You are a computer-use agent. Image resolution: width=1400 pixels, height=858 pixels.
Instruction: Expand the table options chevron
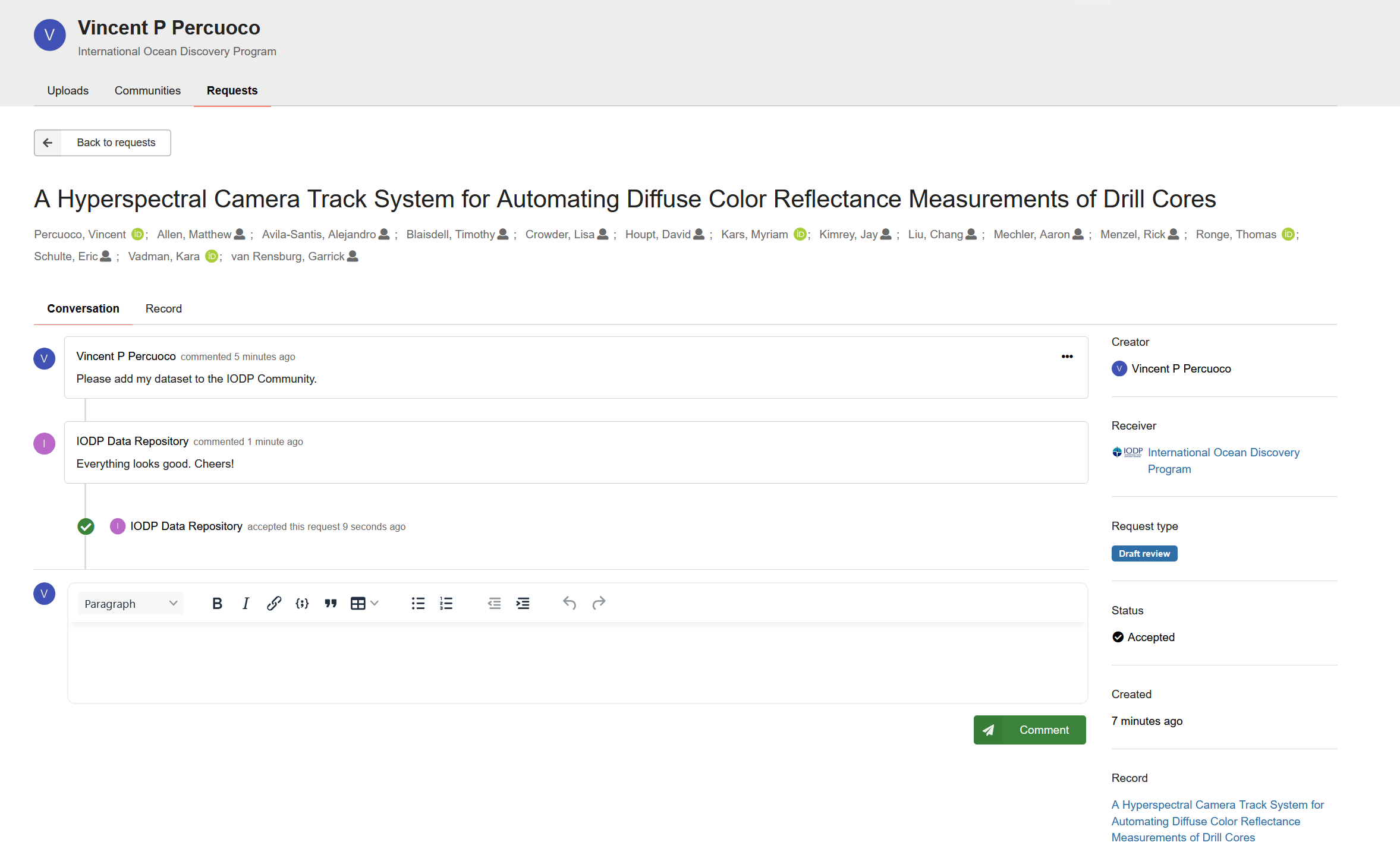375,604
